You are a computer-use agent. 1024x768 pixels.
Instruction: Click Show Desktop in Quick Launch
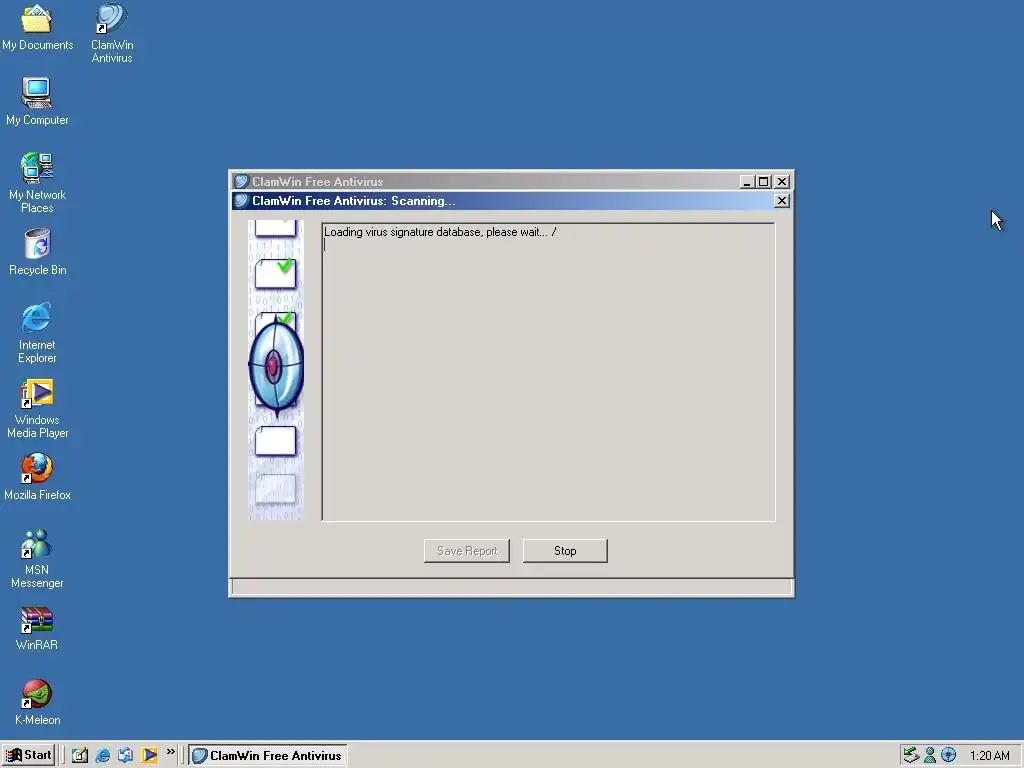click(80, 755)
